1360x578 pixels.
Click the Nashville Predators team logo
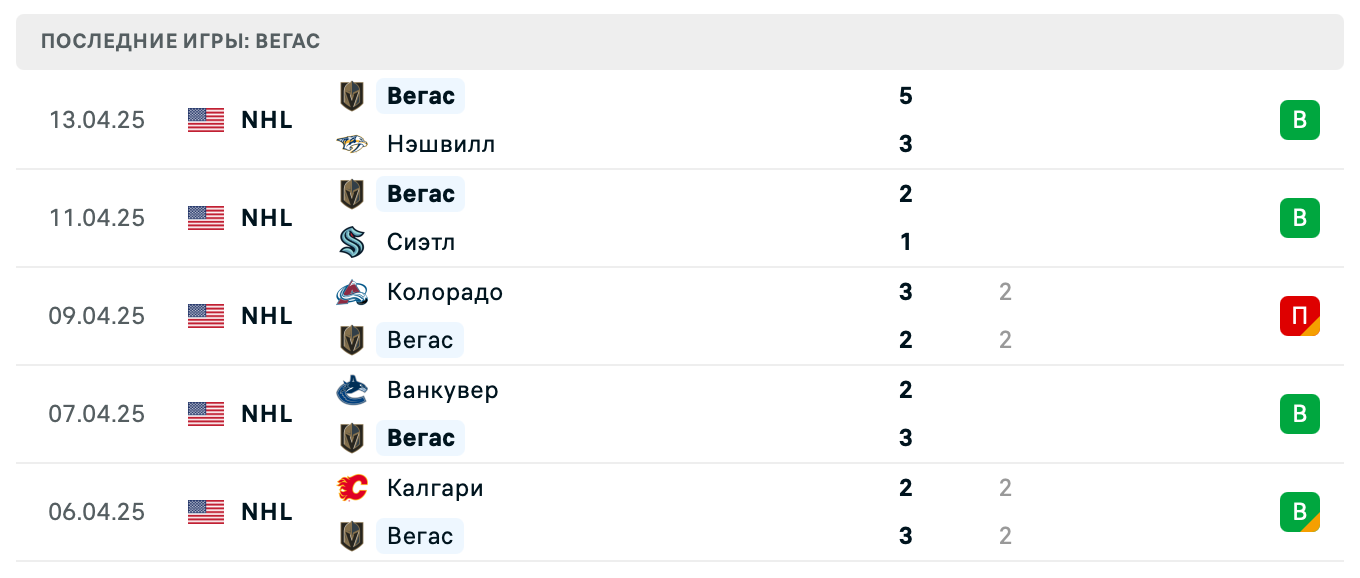(352, 144)
